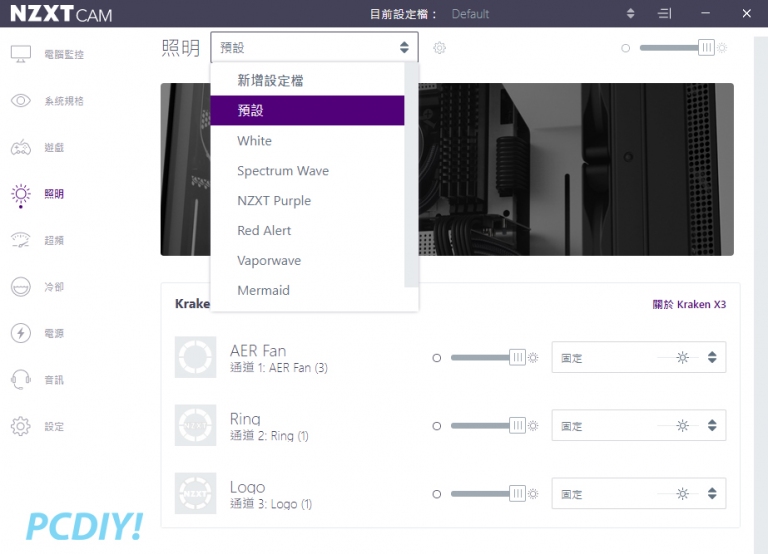Click the AER Fan device thumbnail
Image resolution: width=768 pixels, height=554 pixels.
point(195,357)
